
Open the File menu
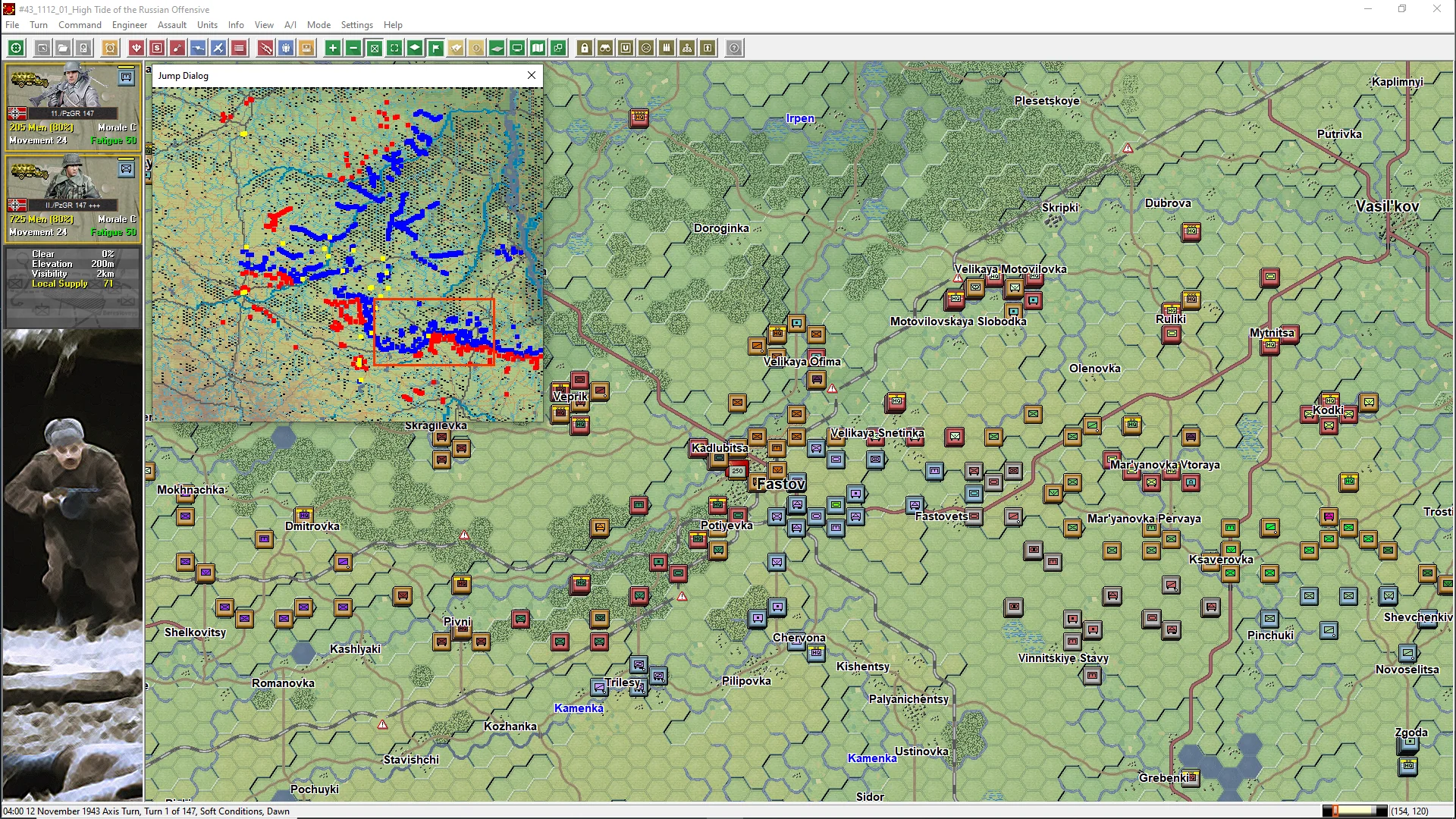pyautogui.click(x=12, y=25)
